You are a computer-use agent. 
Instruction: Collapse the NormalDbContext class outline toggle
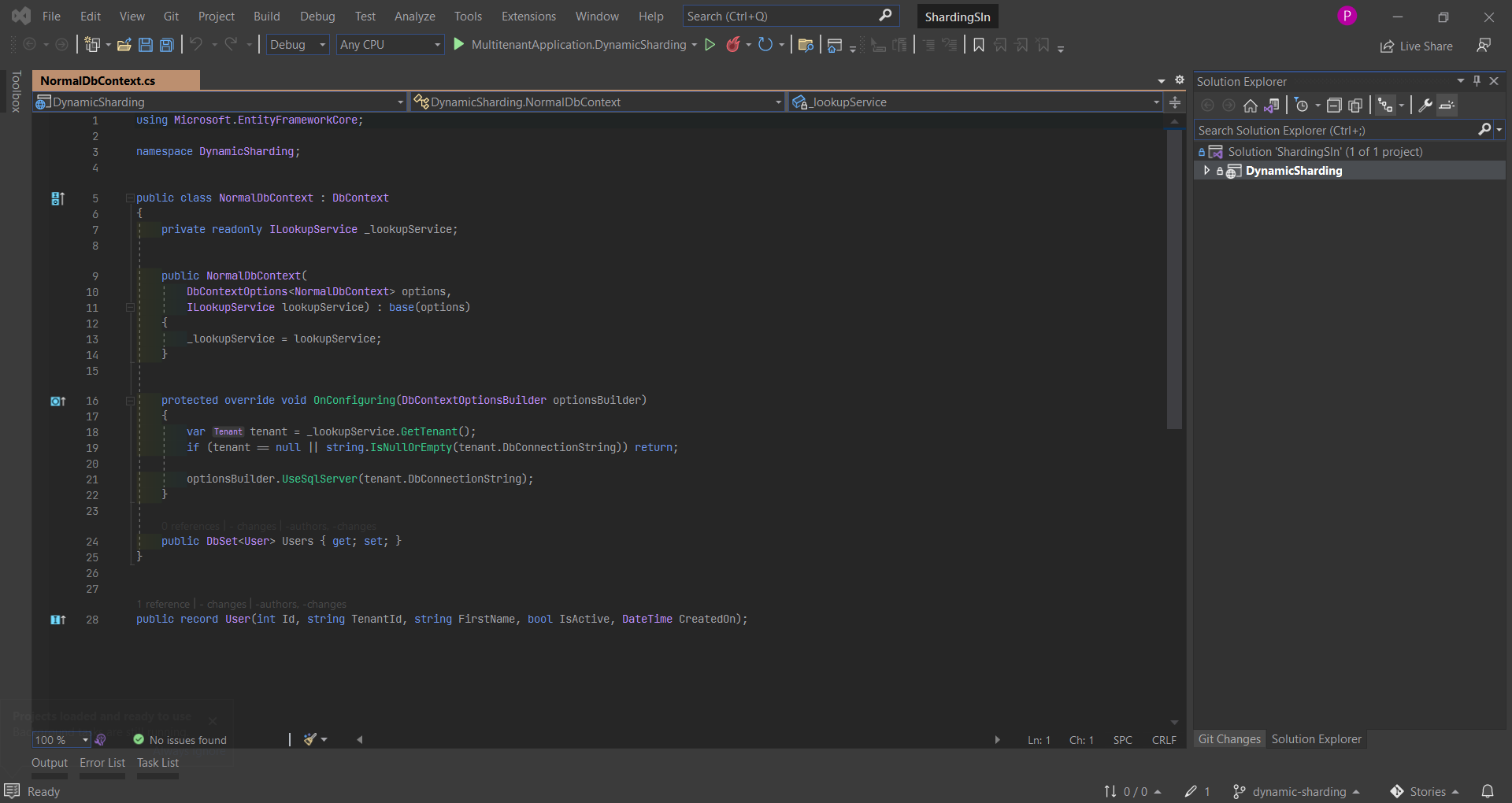[x=130, y=198]
